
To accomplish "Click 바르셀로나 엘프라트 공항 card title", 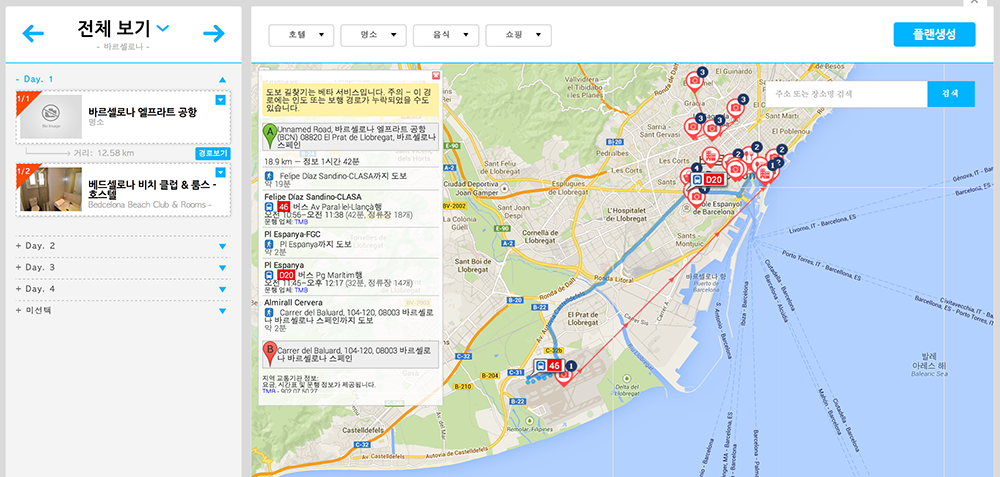I will [x=143, y=112].
